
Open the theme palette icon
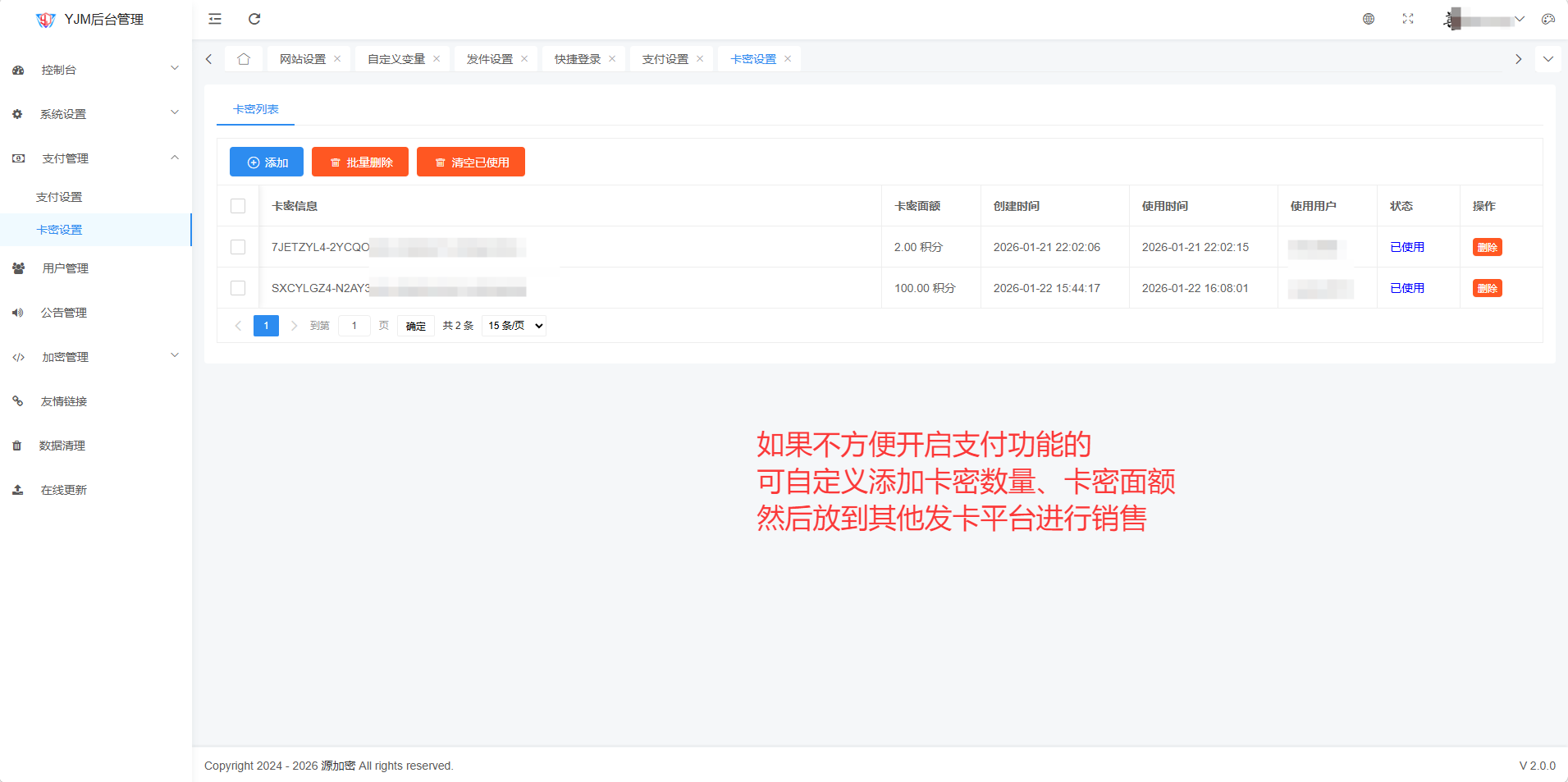point(1548,19)
